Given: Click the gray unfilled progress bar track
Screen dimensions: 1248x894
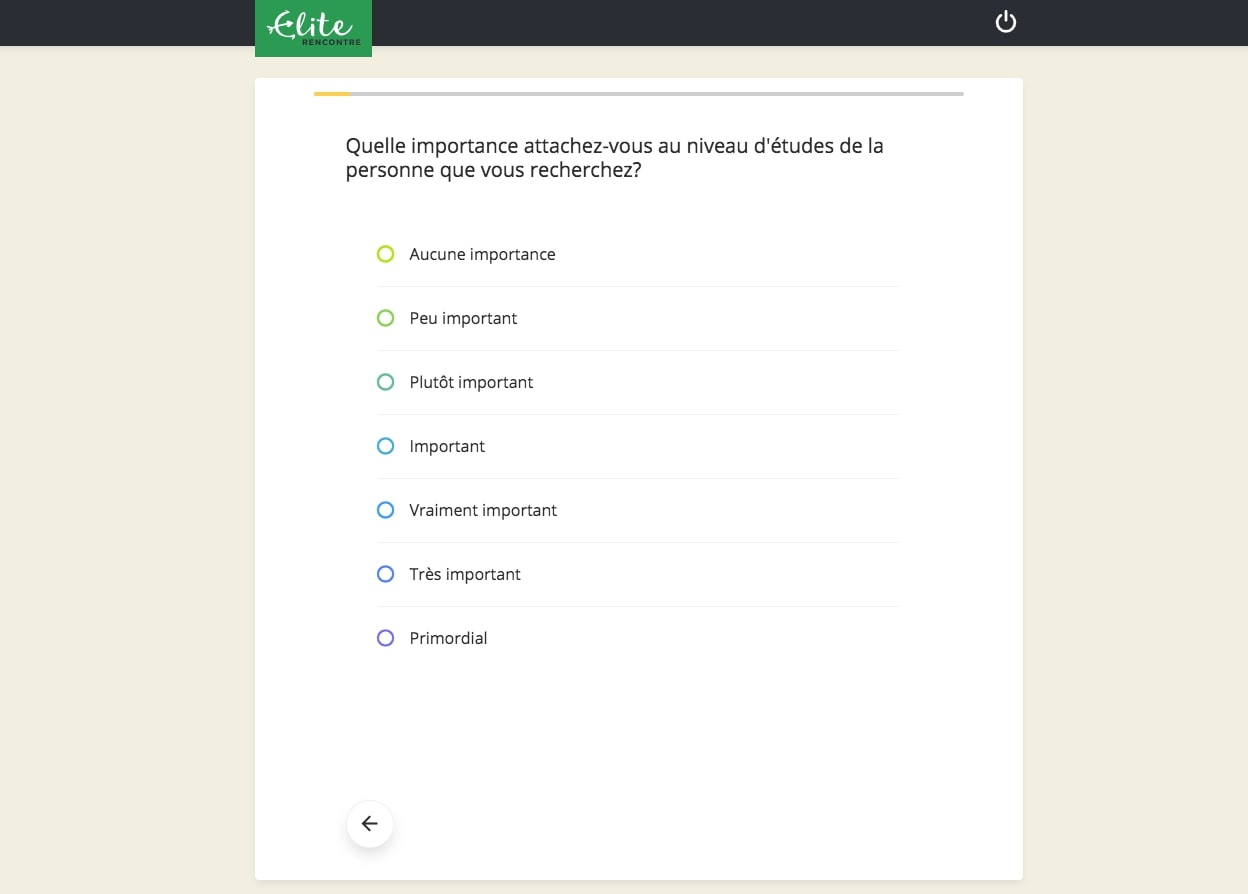Looking at the screenshot, I should (657, 94).
